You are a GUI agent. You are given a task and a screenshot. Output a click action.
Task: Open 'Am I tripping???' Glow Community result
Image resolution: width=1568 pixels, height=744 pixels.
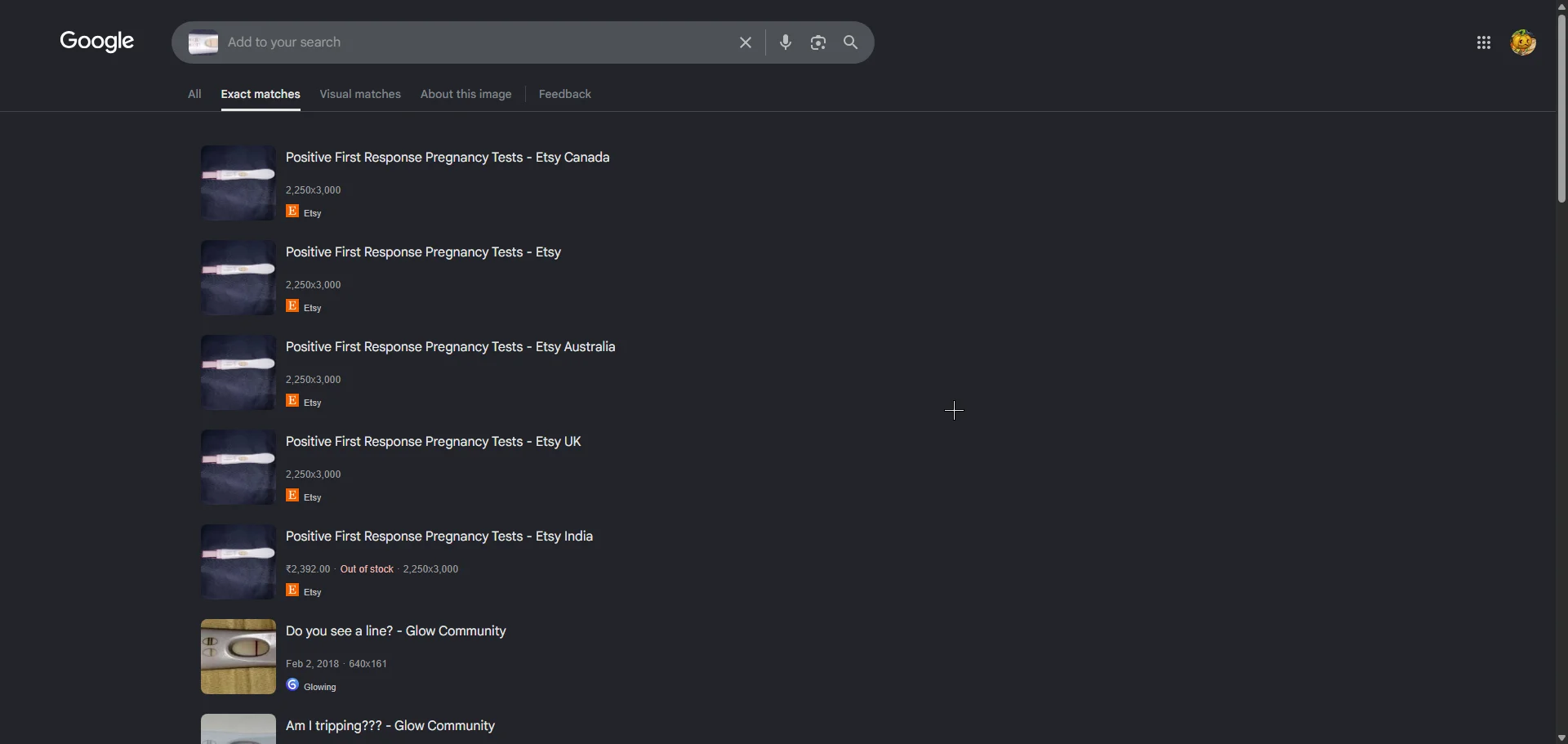390,726
